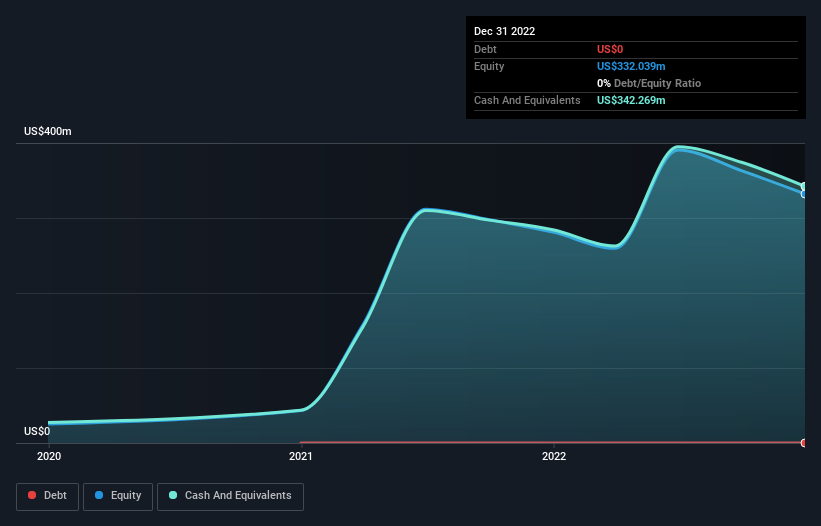
Task: Click the US$342.269m cash value
Action: pyautogui.click(x=631, y=100)
